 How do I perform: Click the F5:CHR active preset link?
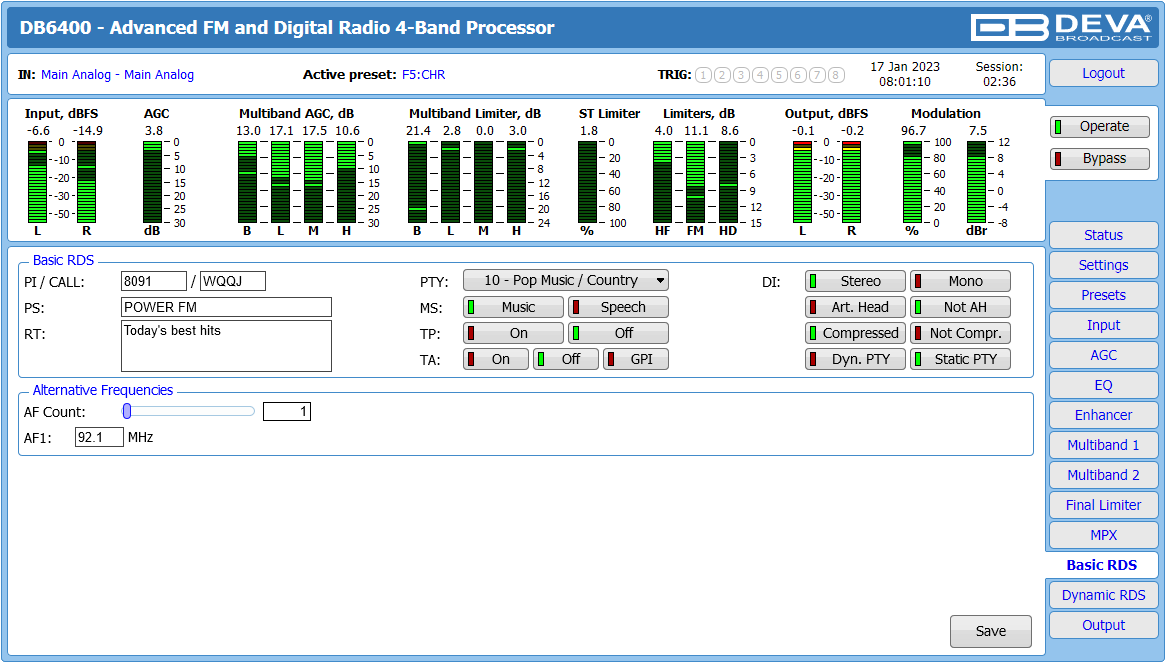click(x=424, y=75)
